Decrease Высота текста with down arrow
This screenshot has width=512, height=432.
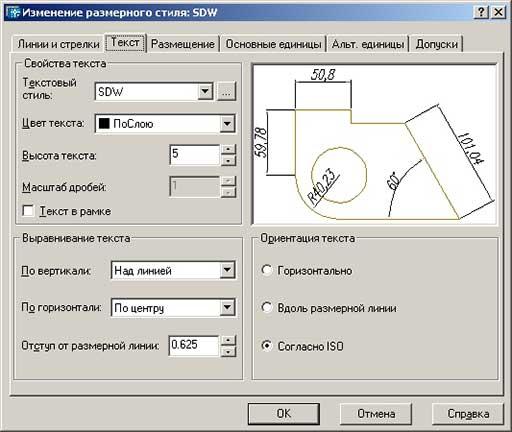pyautogui.click(x=228, y=160)
